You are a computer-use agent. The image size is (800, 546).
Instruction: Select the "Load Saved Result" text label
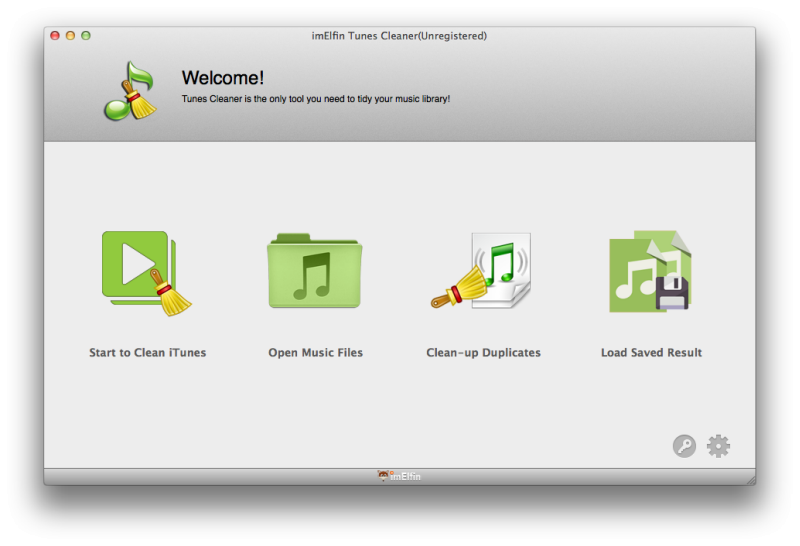(x=651, y=353)
